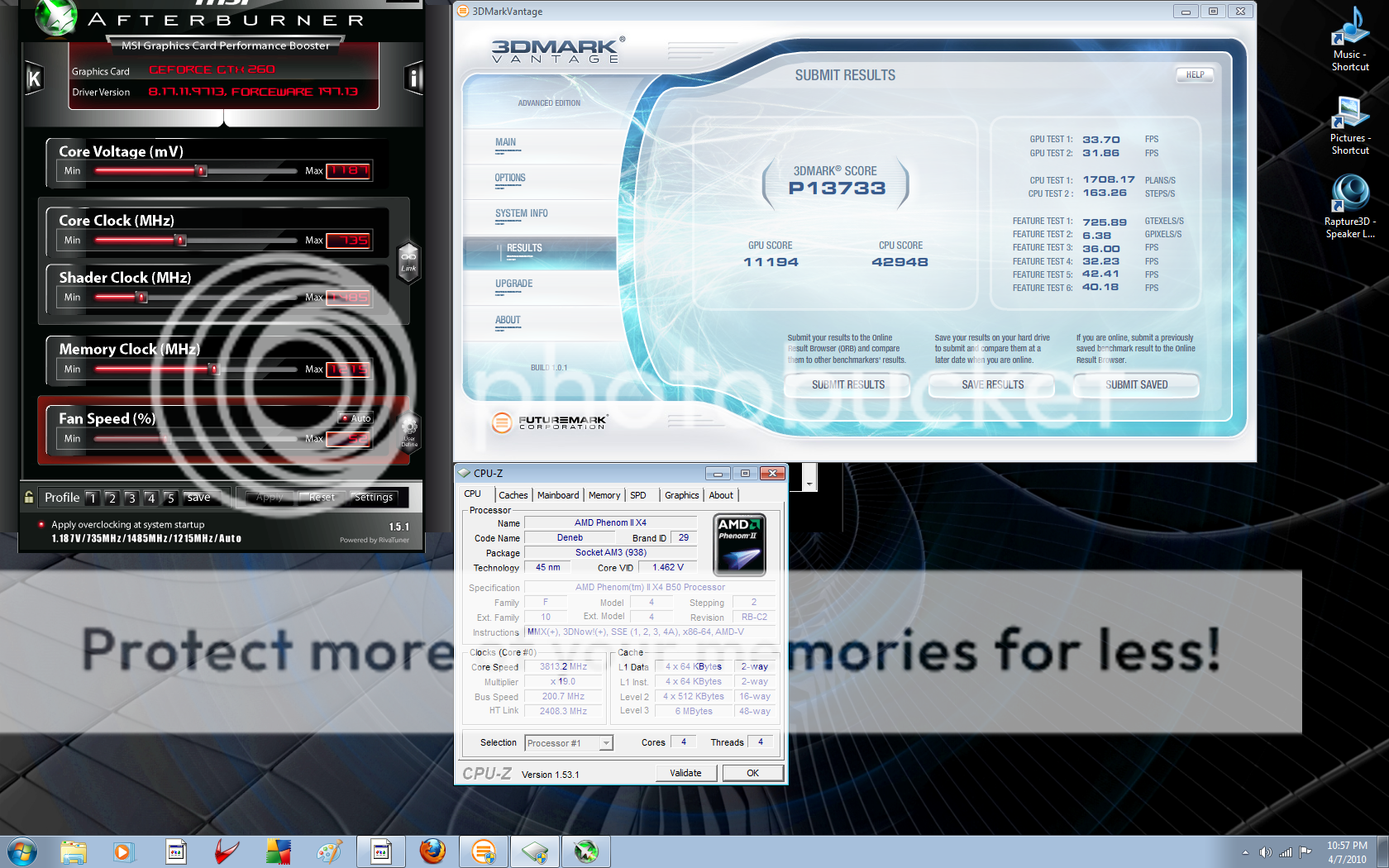The image size is (1389, 868).
Task: Open the red swoosh taskbar application
Action: tap(227, 851)
